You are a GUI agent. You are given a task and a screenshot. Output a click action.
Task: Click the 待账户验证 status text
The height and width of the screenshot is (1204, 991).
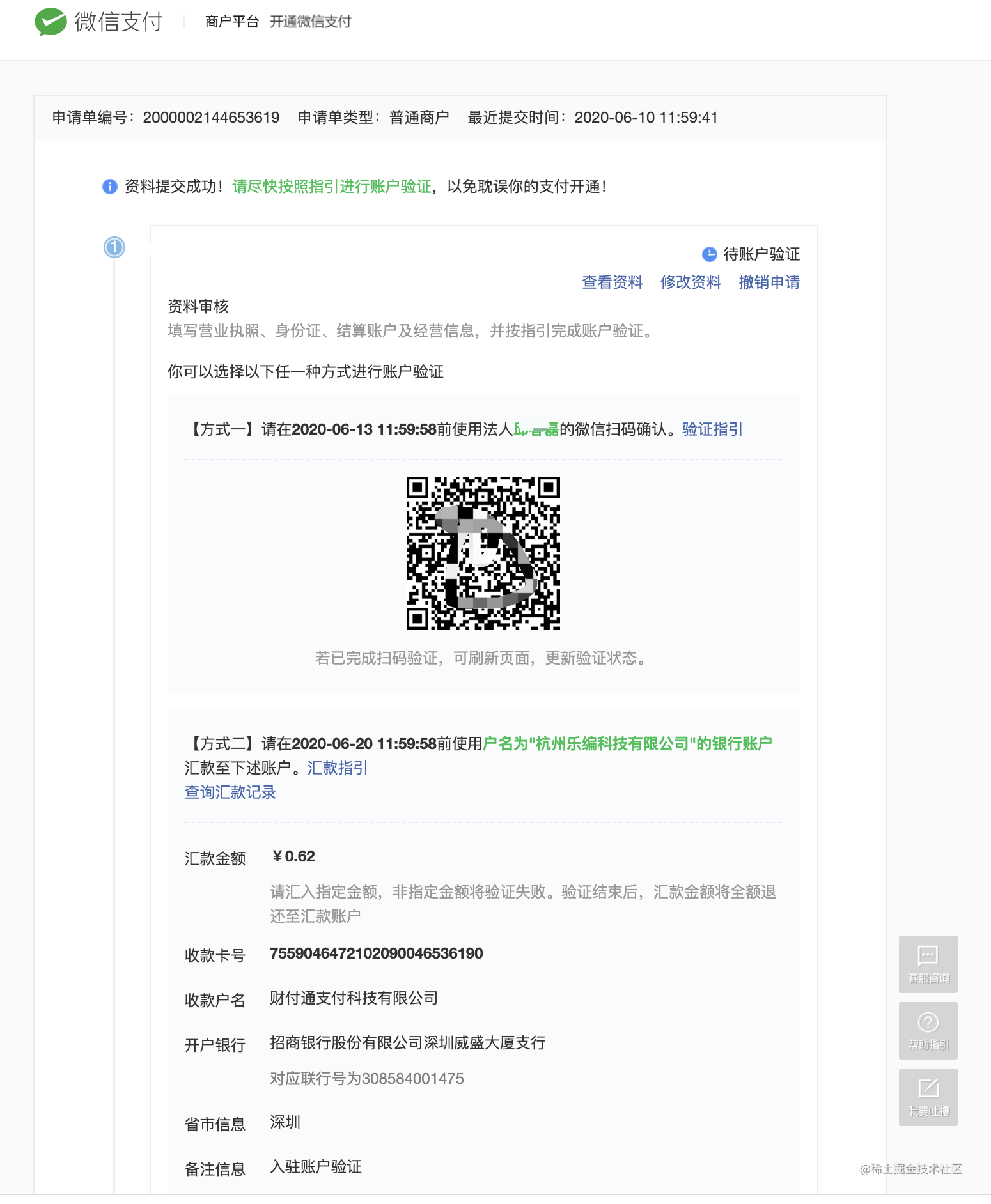click(761, 254)
